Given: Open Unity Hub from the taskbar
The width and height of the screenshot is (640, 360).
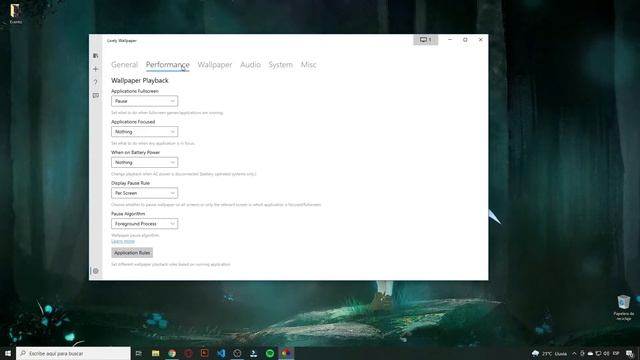Looking at the screenshot, I should 237,353.
